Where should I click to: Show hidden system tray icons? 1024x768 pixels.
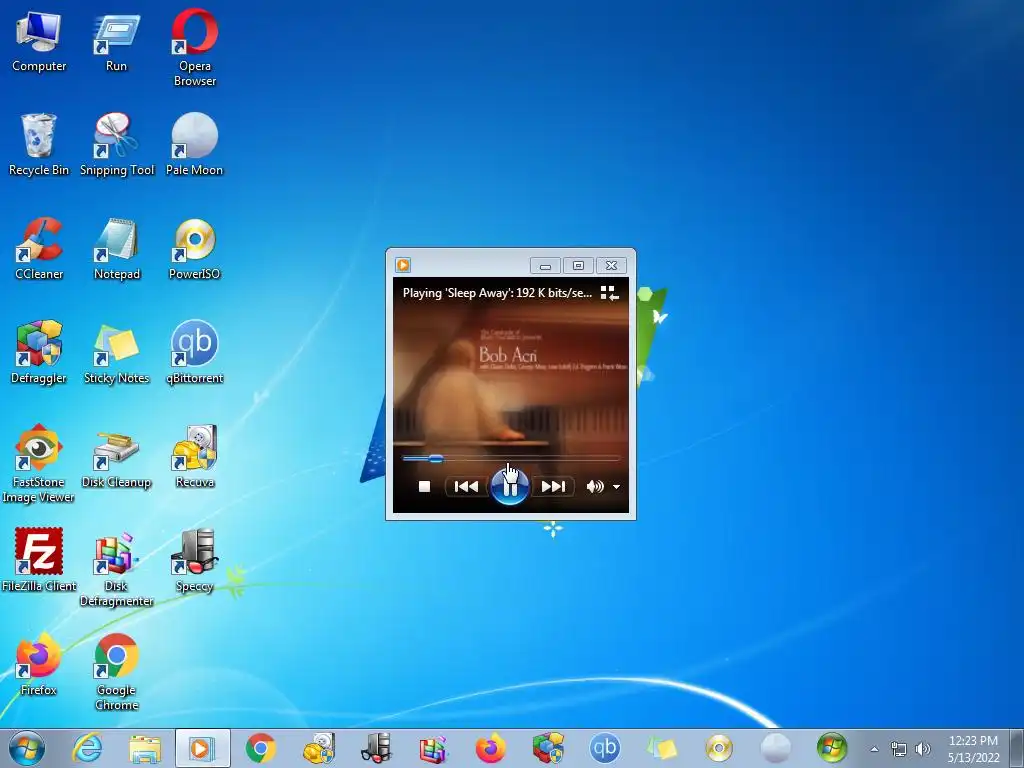coord(874,749)
